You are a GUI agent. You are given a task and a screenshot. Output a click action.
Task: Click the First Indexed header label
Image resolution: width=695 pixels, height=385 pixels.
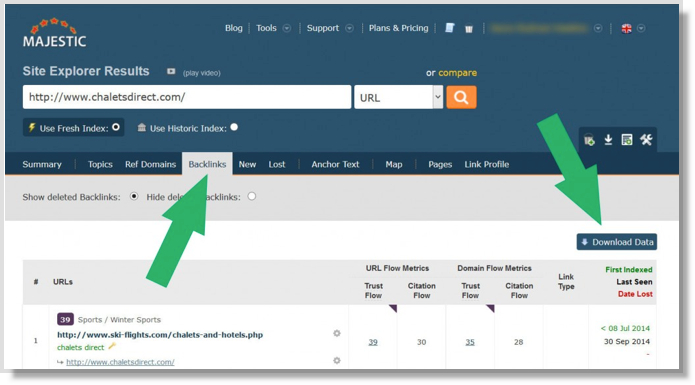coord(629,270)
